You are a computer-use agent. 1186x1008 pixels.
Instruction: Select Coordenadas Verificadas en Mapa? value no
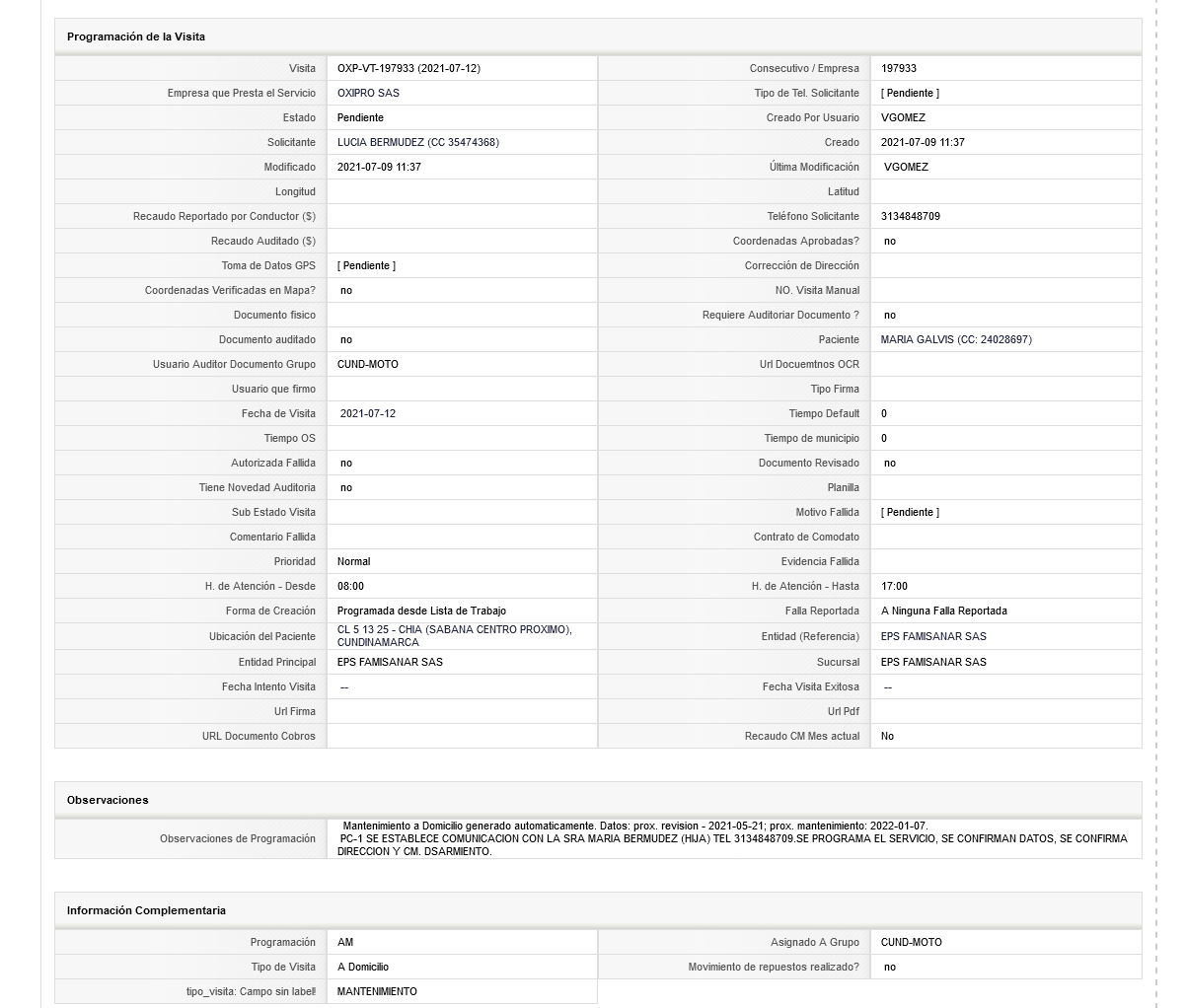coord(346,290)
